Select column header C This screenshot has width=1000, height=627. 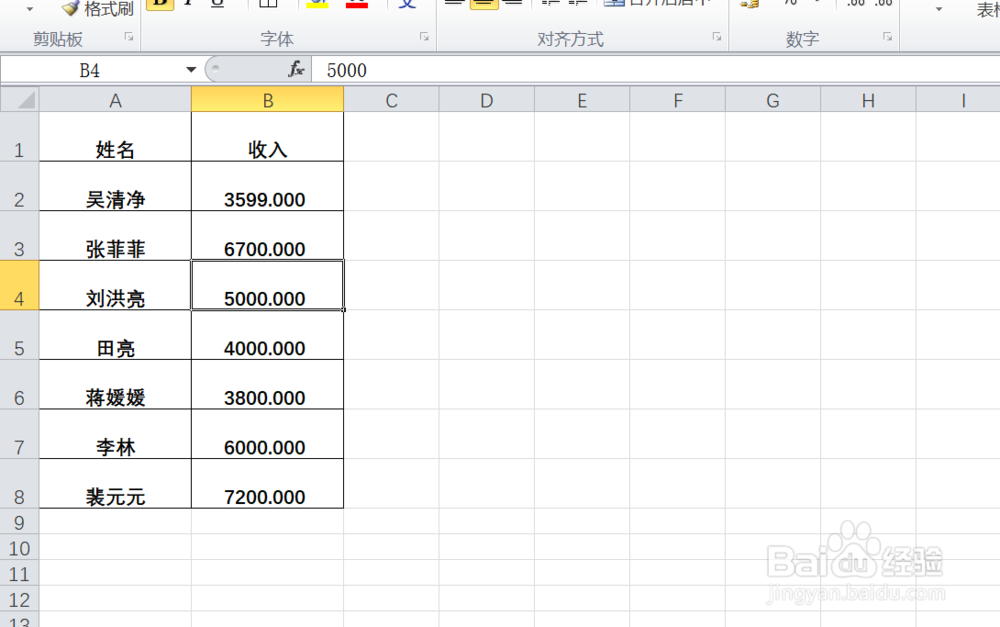tap(391, 100)
